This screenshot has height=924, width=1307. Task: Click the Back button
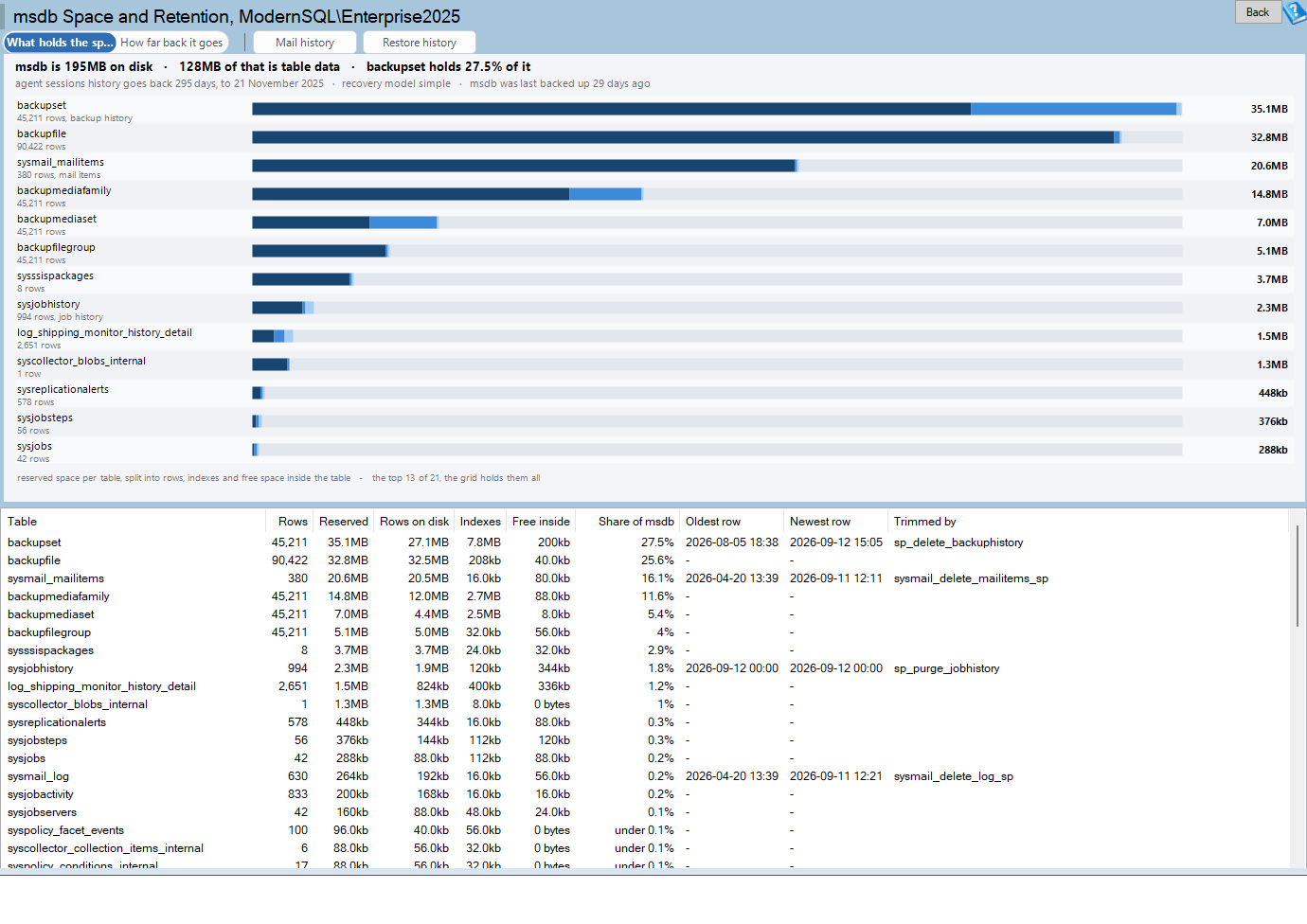[1258, 12]
